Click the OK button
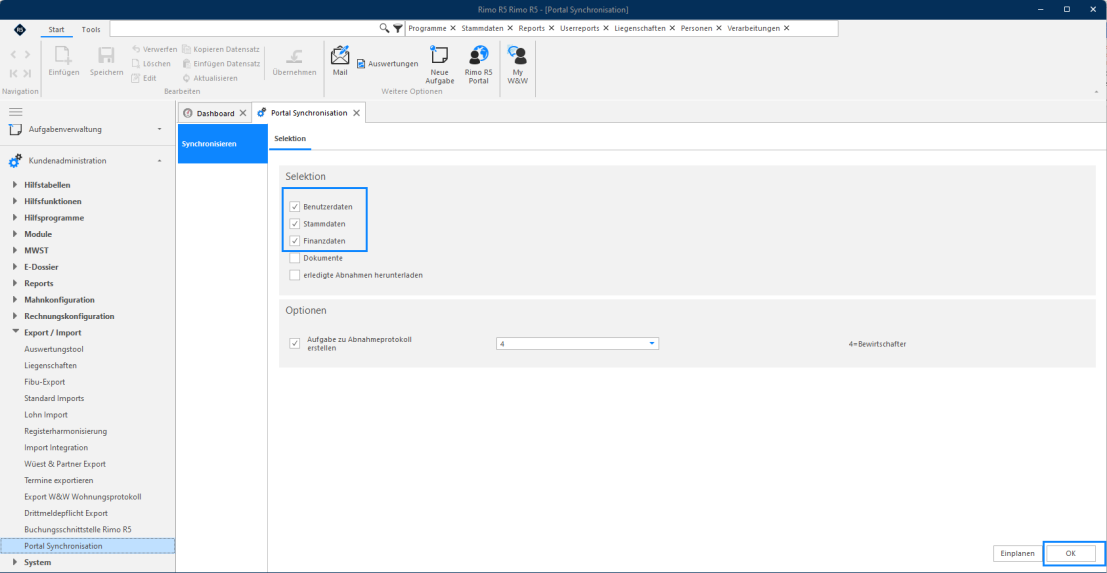1107x573 pixels. (x=1070, y=553)
